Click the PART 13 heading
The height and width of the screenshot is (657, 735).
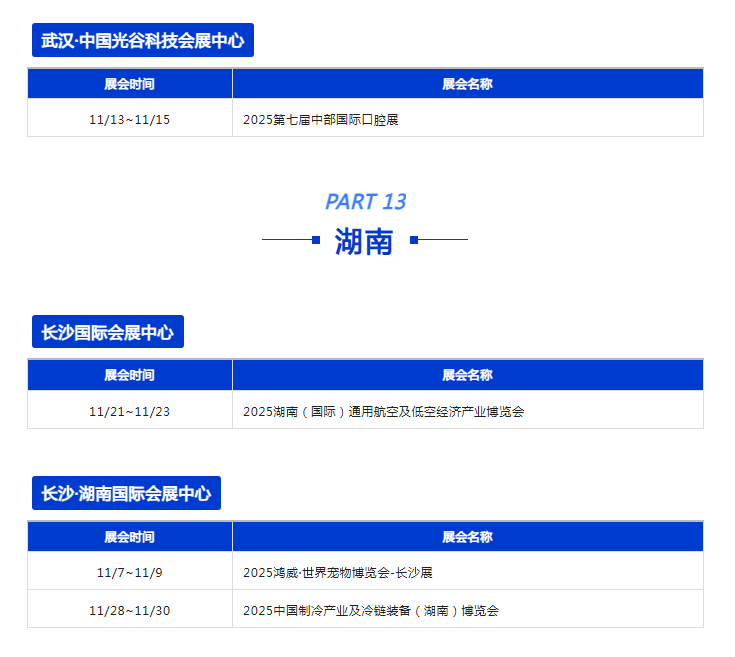[x=366, y=202]
